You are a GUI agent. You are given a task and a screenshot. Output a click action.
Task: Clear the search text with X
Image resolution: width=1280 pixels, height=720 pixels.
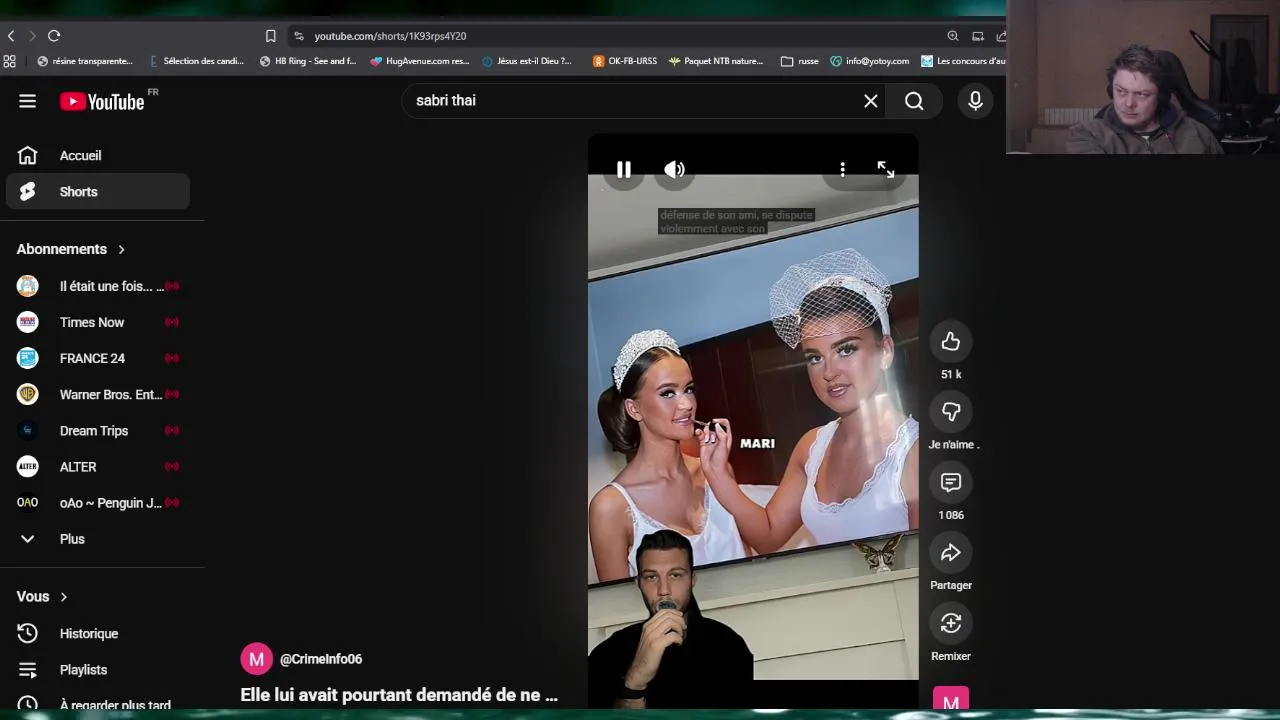[x=871, y=101]
